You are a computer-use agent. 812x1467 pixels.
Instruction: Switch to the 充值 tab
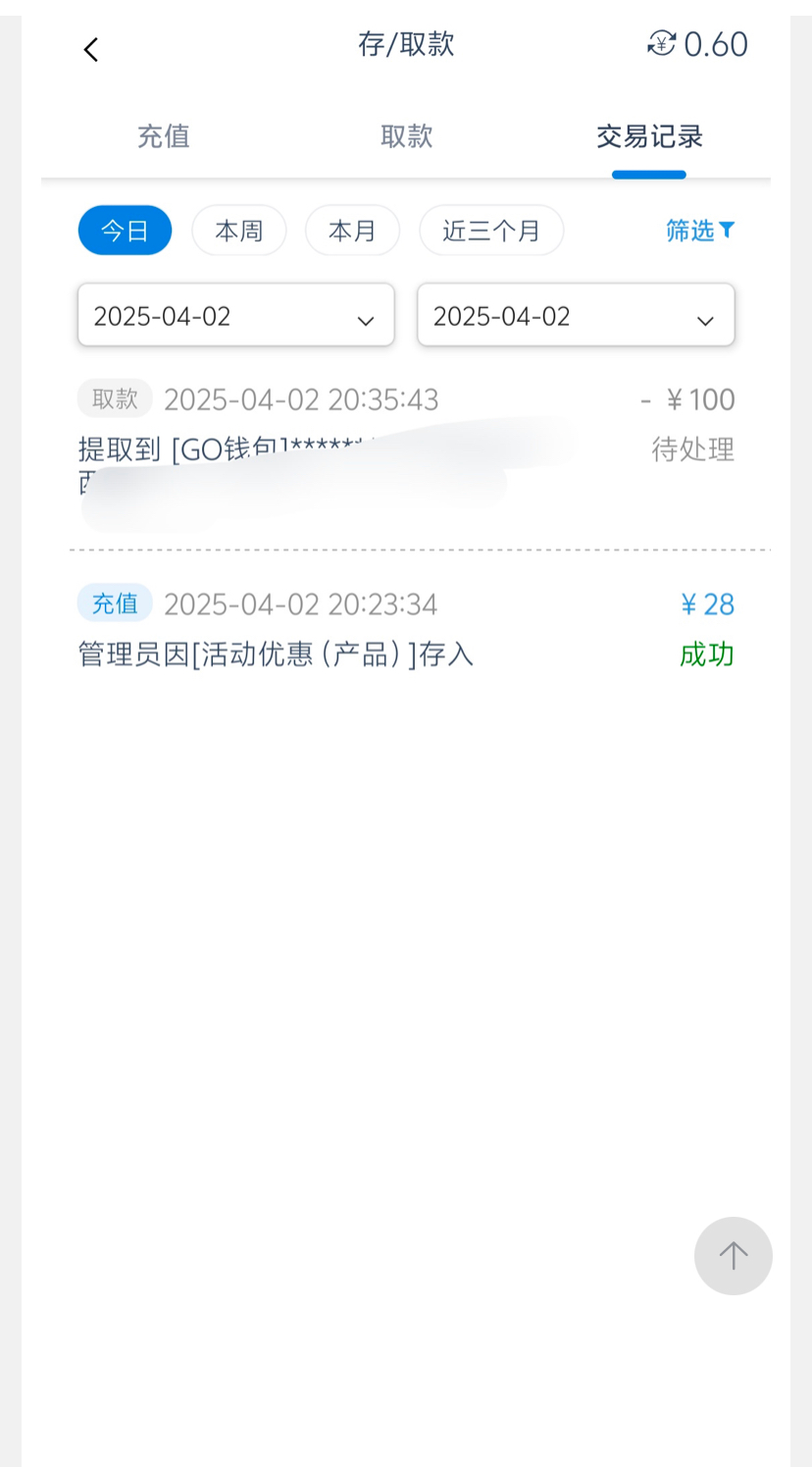point(163,136)
